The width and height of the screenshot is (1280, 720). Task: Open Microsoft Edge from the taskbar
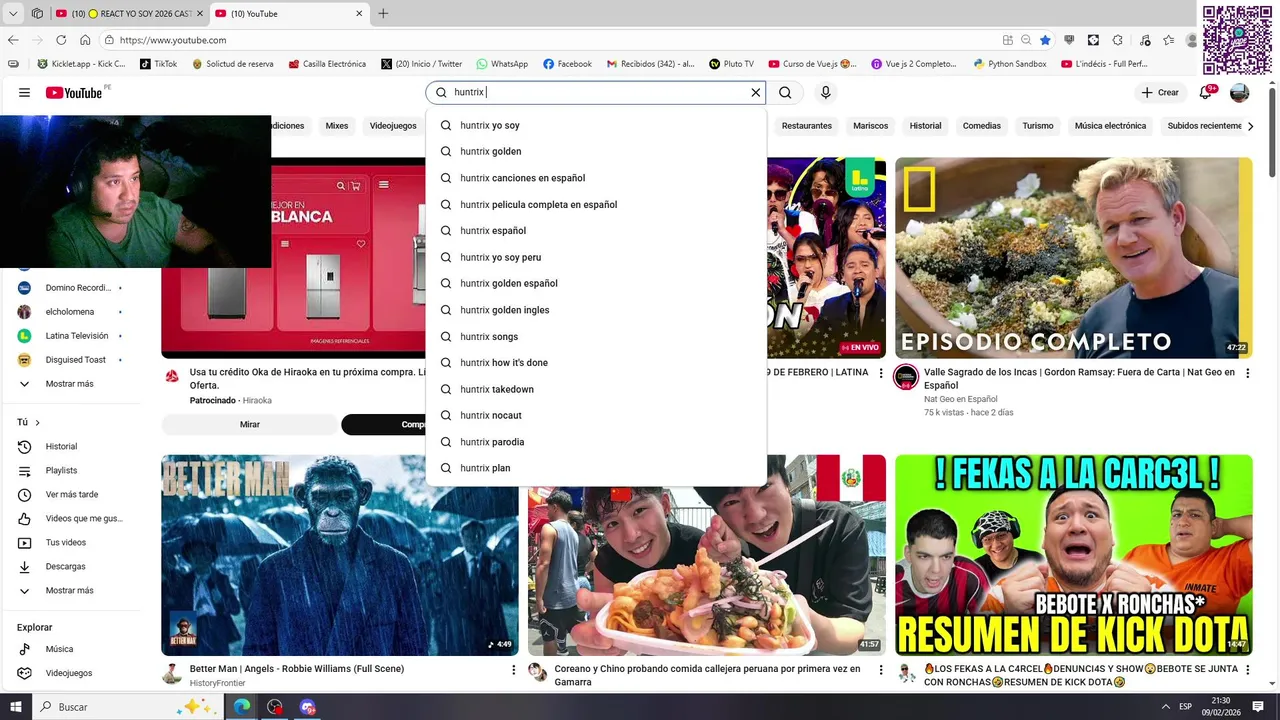click(242, 707)
